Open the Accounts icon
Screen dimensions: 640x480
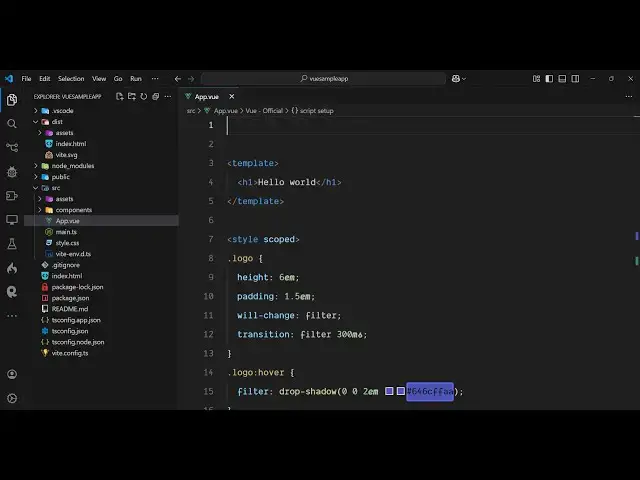[x=12, y=374]
